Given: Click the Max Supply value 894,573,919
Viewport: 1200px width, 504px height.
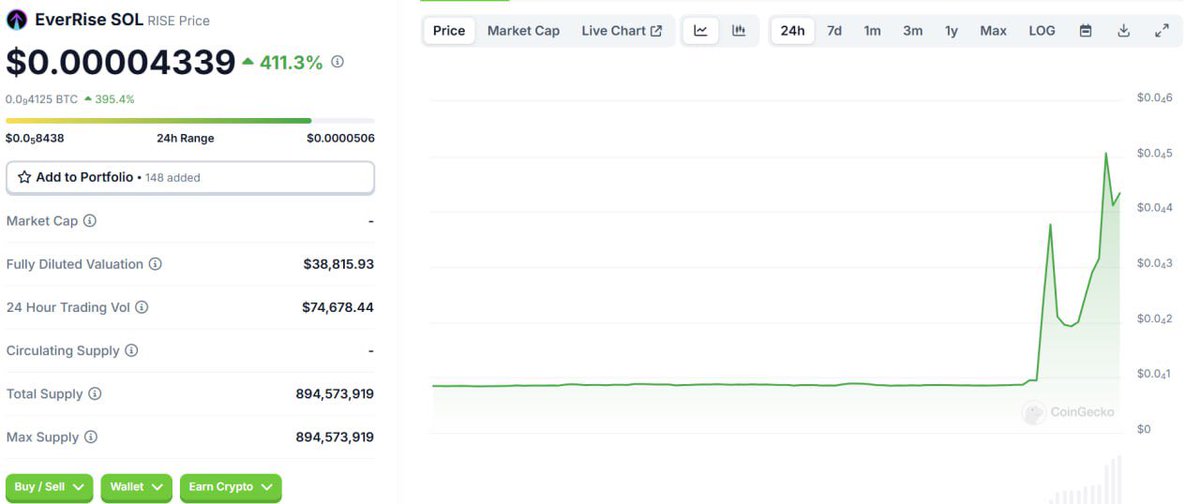Looking at the screenshot, I should [335, 437].
